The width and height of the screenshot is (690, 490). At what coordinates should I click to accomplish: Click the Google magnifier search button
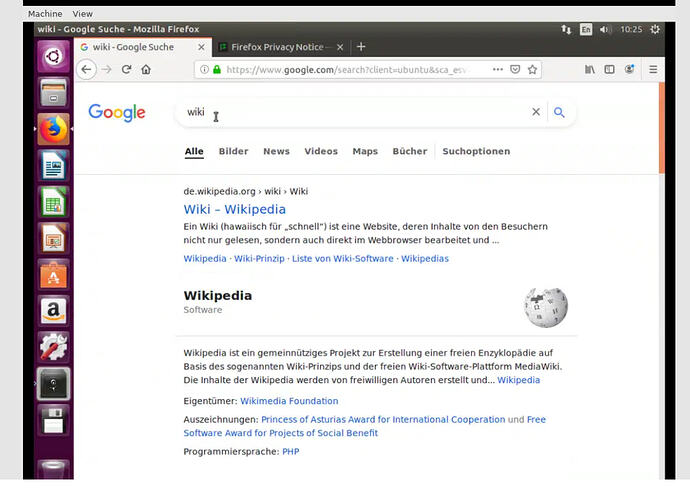pyautogui.click(x=559, y=113)
